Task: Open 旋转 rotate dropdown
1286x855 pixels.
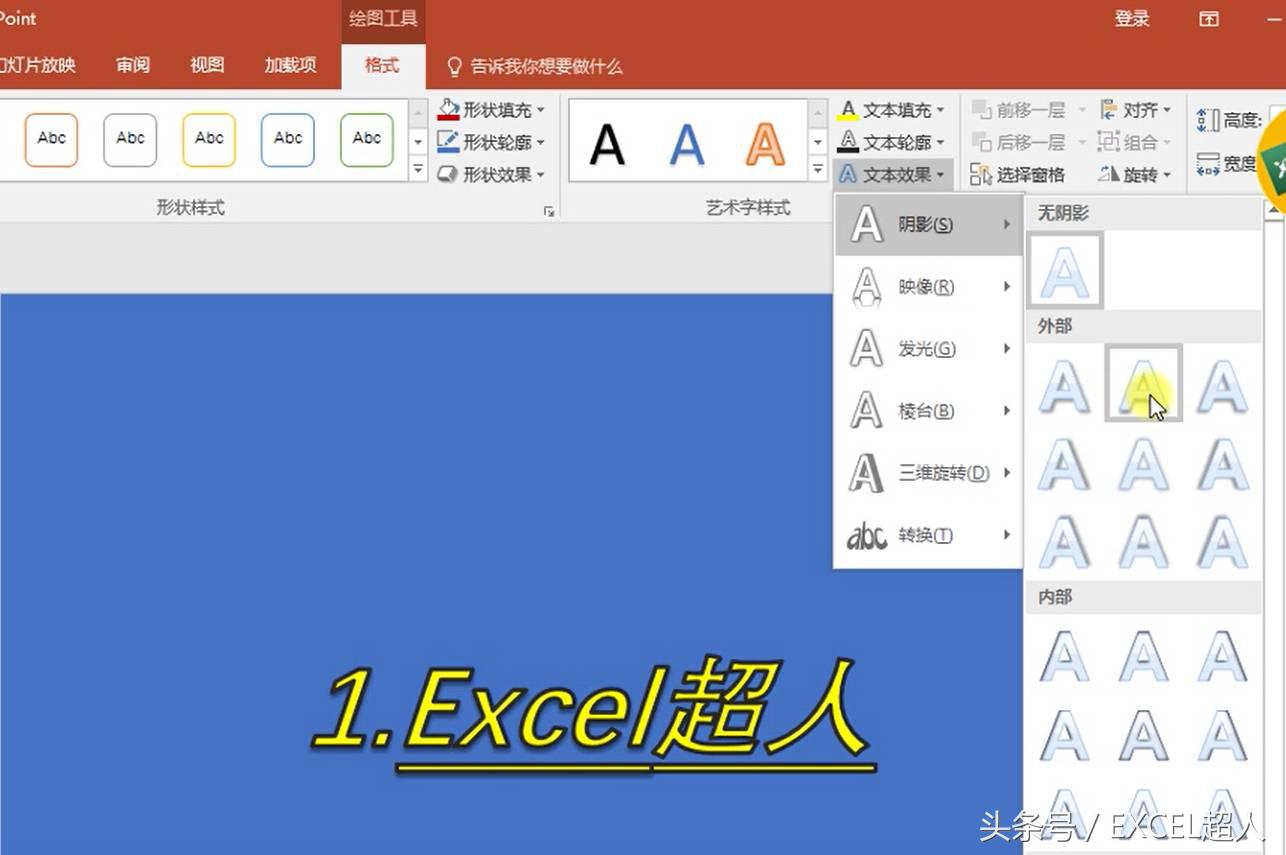Action: pos(1135,174)
